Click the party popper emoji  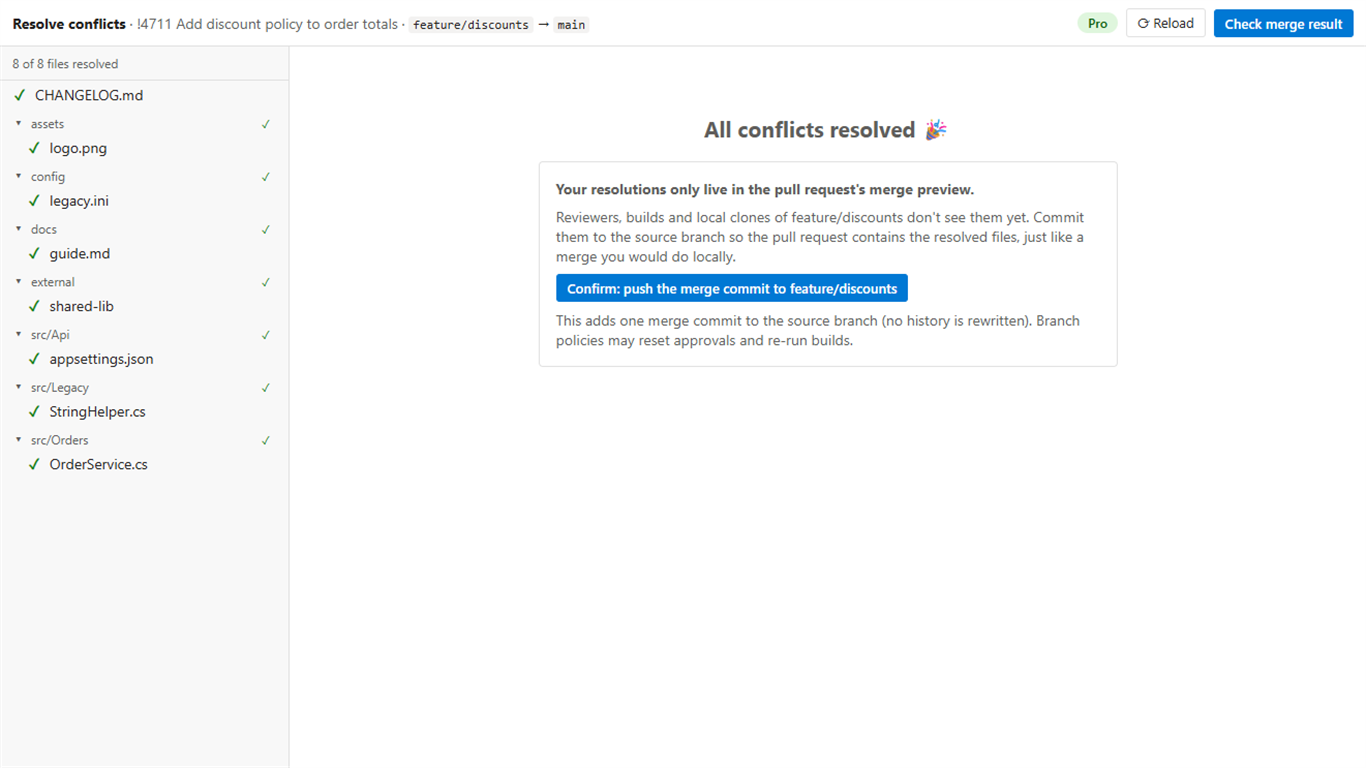pos(936,130)
